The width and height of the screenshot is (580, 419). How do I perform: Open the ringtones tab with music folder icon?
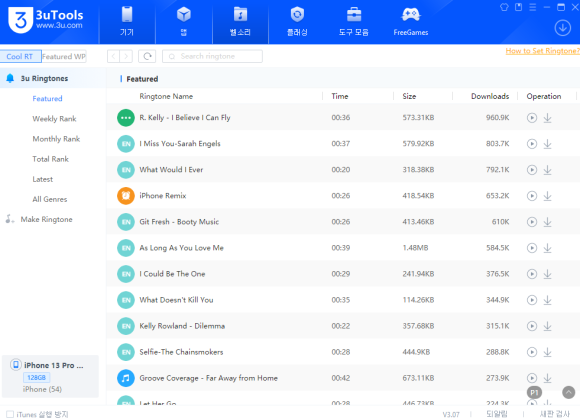click(240, 22)
